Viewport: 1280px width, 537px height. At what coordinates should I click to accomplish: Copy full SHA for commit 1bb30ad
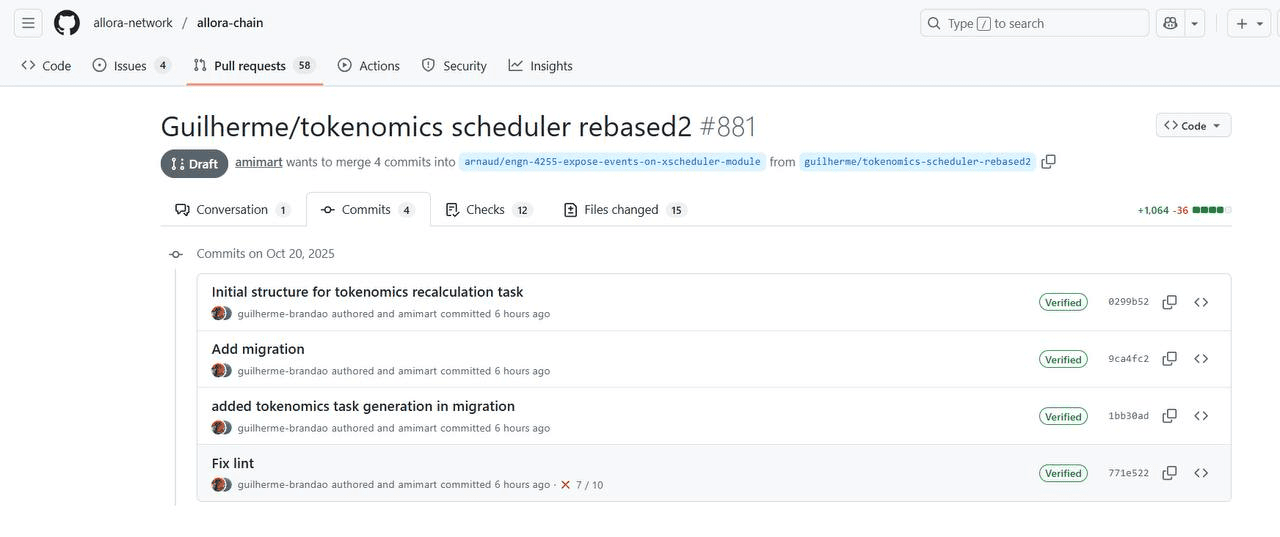pyautogui.click(x=1169, y=416)
